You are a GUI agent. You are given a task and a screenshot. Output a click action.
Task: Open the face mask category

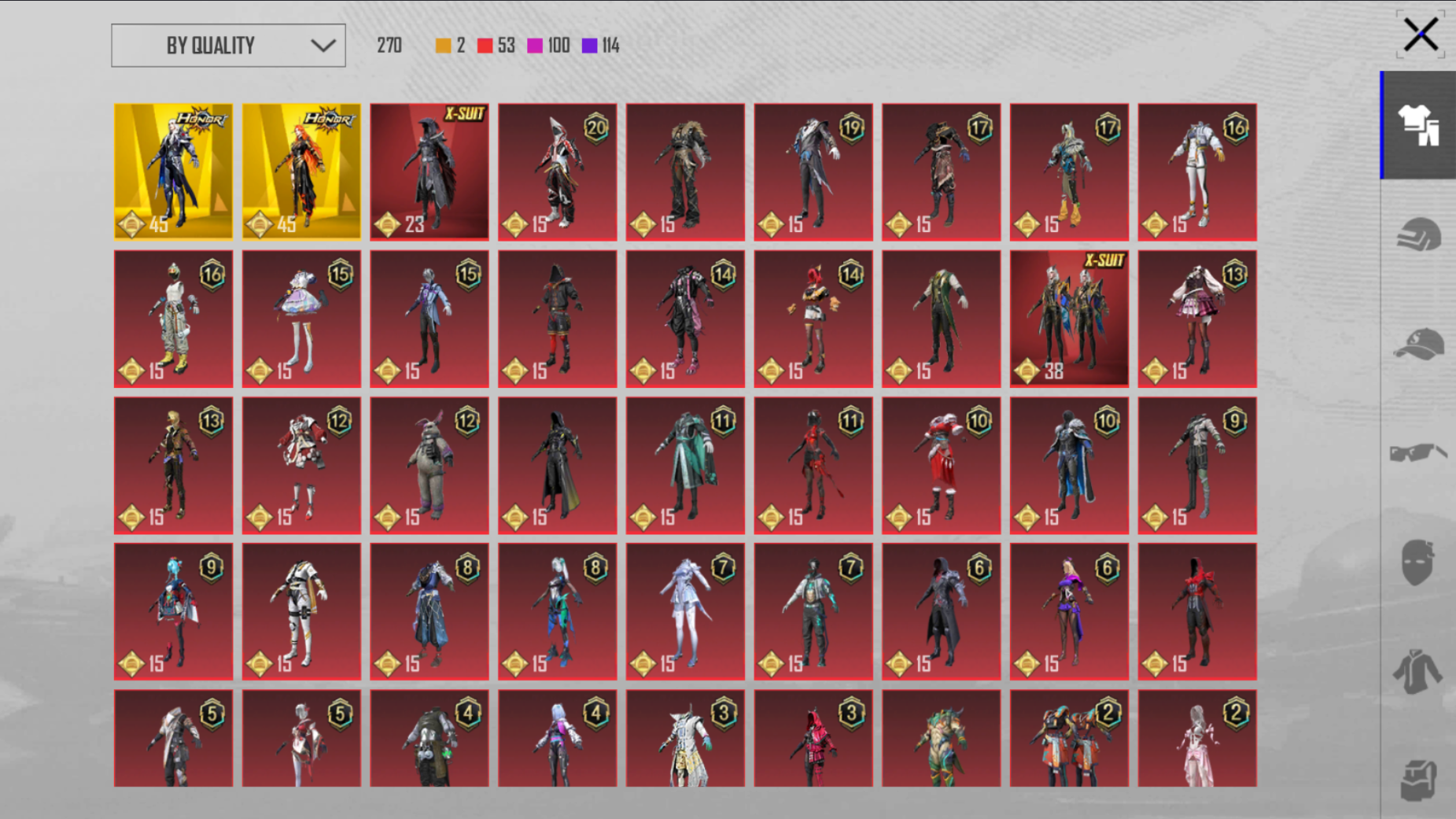coord(1418,562)
